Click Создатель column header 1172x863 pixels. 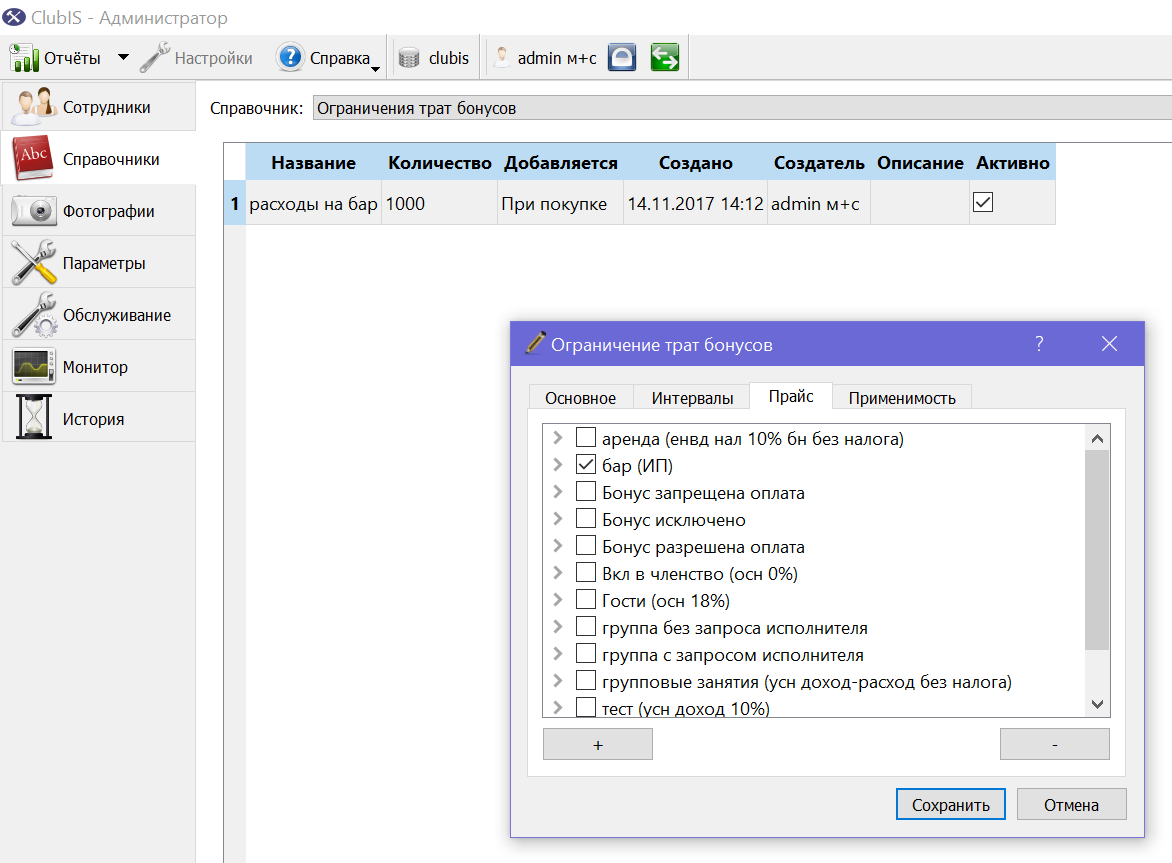coord(819,163)
